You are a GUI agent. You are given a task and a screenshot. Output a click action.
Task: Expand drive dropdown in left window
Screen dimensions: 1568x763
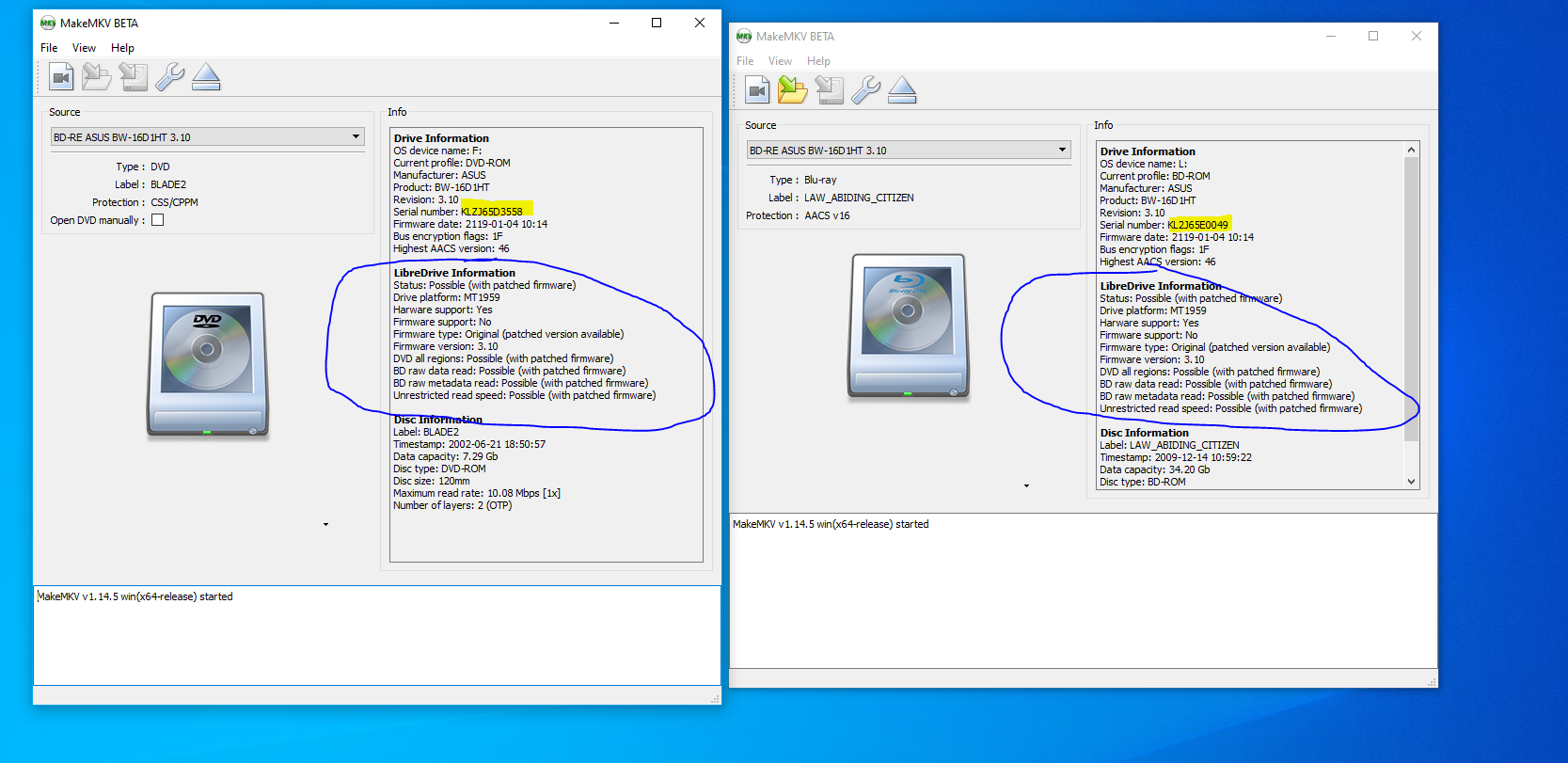pos(356,137)
